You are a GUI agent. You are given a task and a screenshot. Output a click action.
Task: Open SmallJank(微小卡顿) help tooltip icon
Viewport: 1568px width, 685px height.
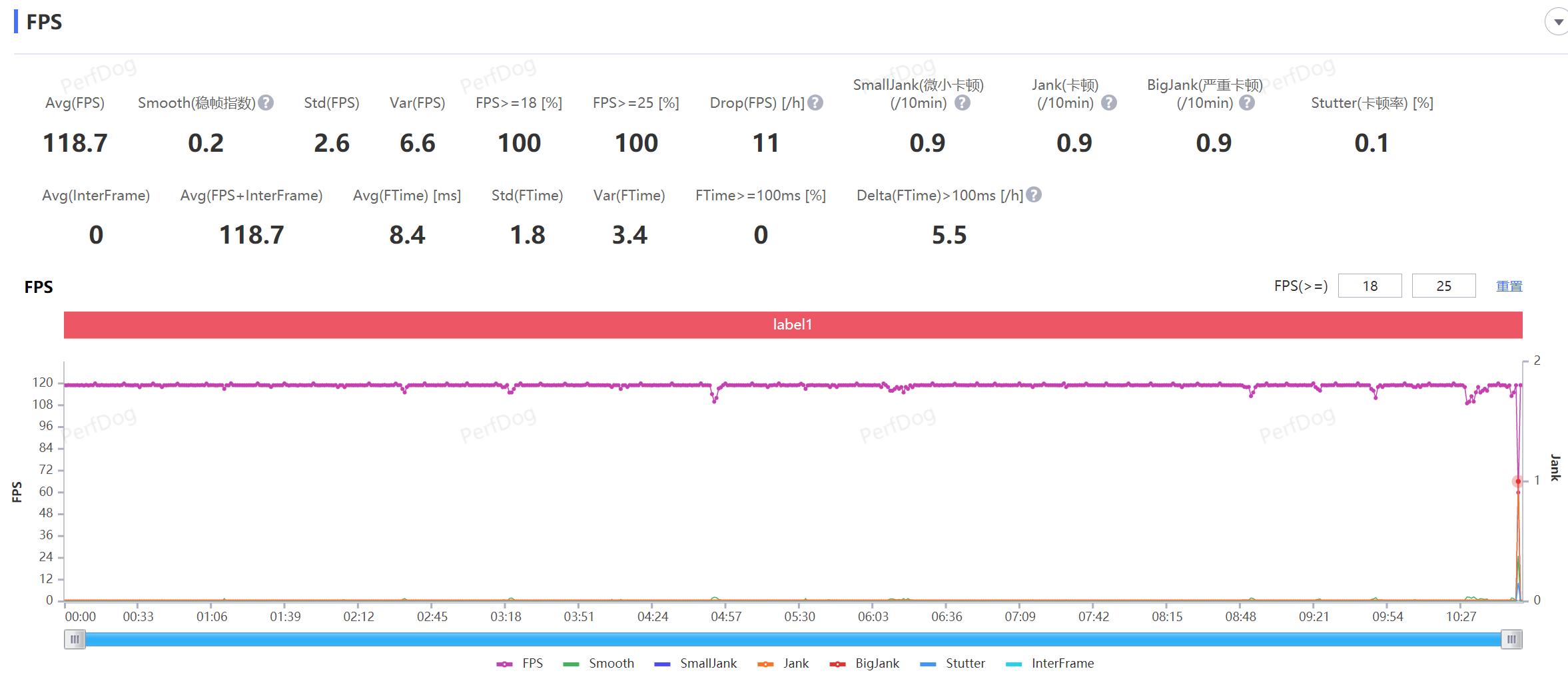coord(962,103)
